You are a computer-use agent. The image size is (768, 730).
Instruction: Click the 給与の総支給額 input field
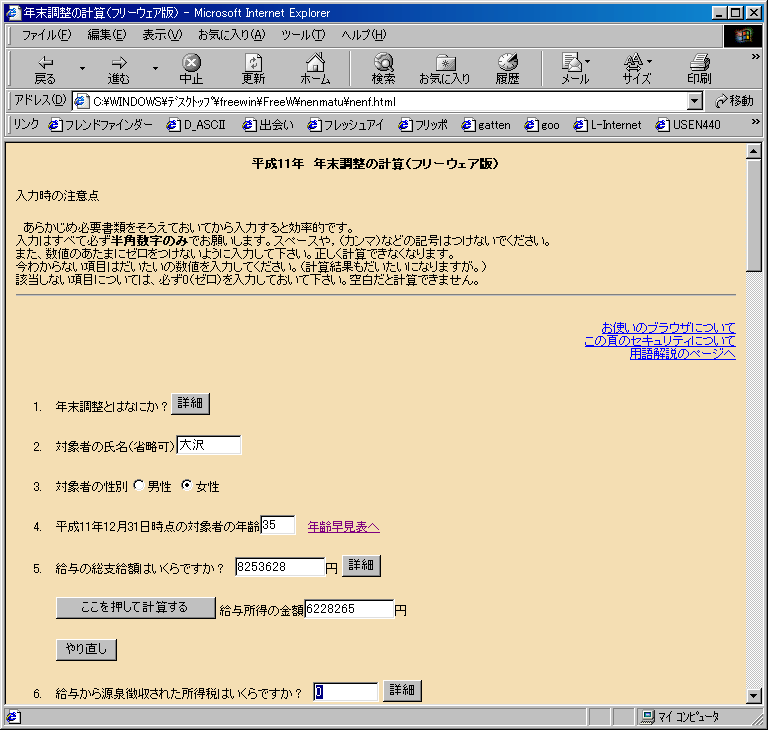tap(280, 567)
